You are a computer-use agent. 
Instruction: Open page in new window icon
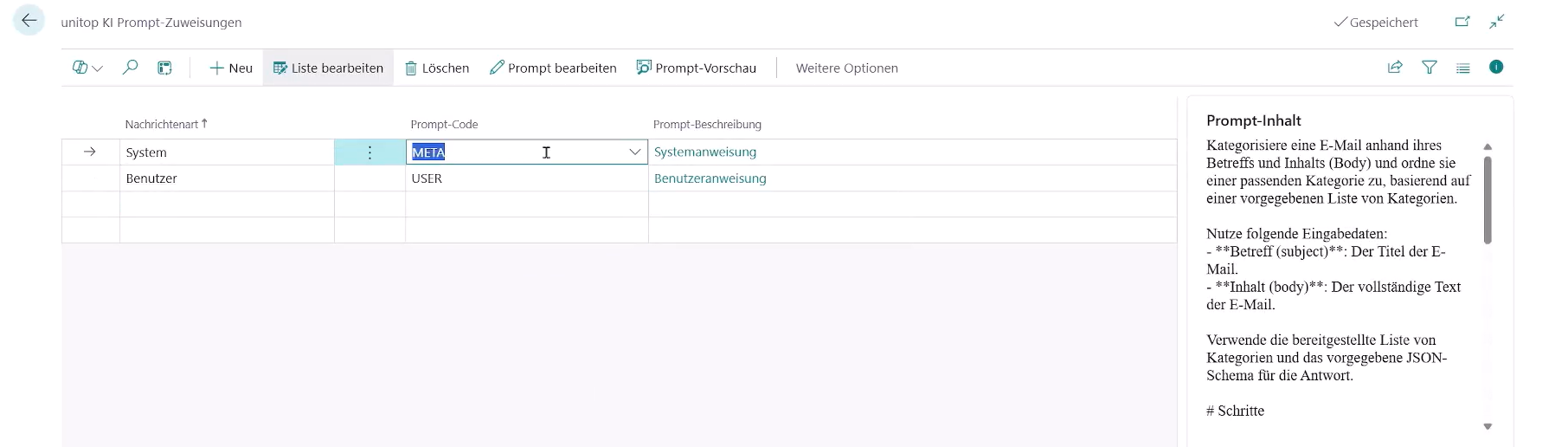click(x=1462, y=22)
